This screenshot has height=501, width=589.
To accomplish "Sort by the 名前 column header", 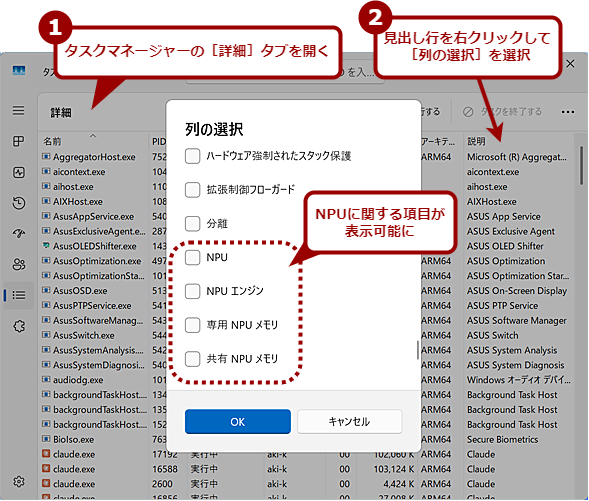I will [x=52, y=142].
